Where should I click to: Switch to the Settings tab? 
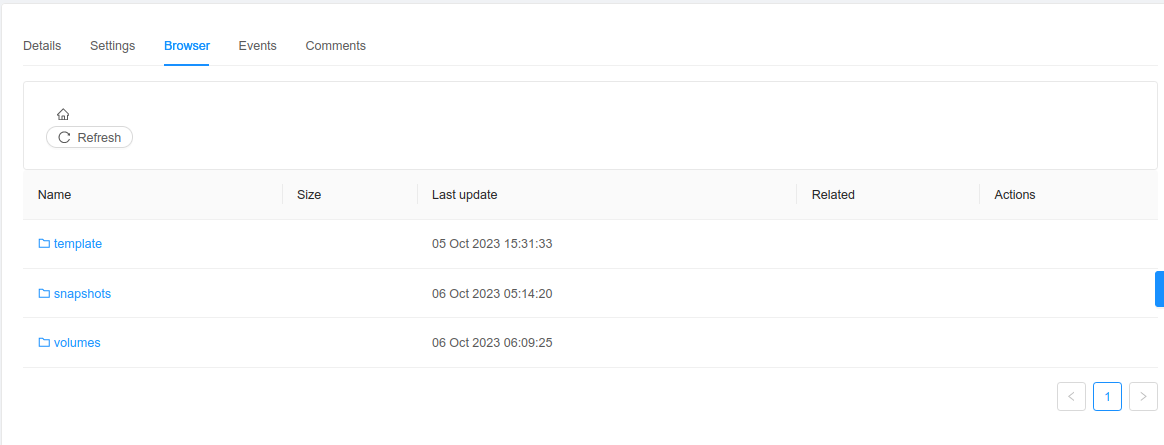pyautogui.click(x=112, y=46)
